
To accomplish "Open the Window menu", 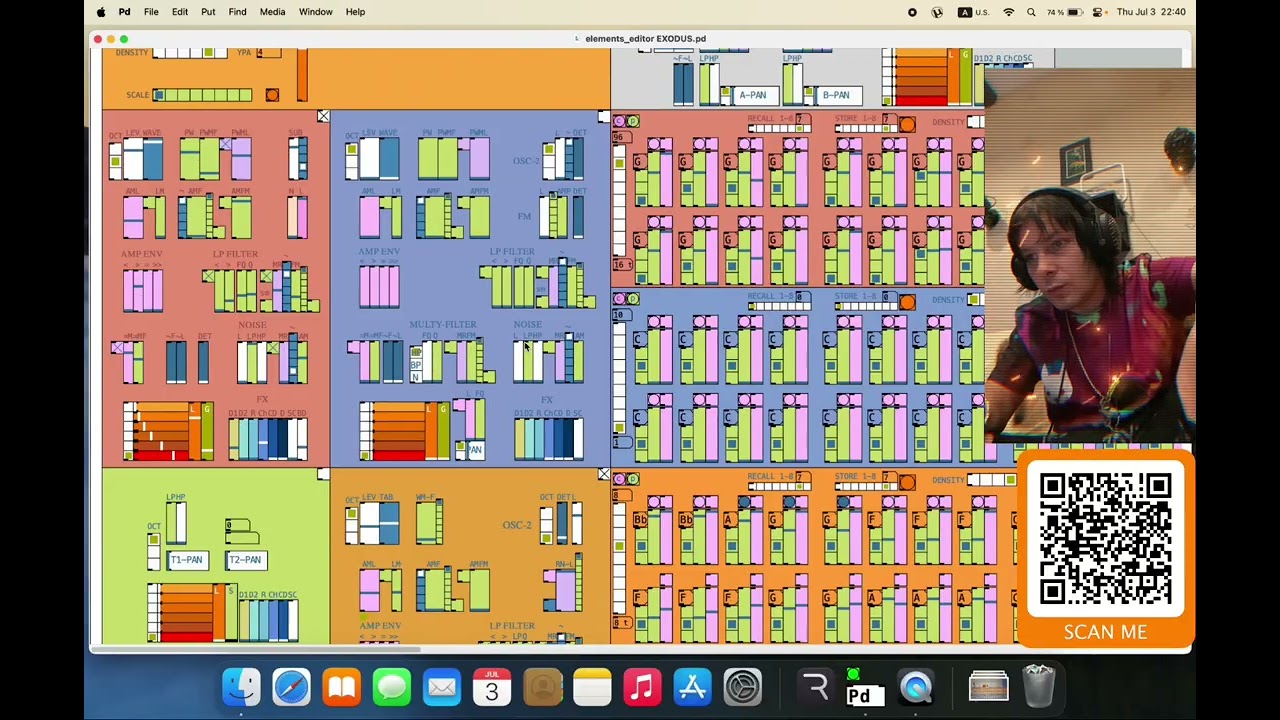I will 315,12.
